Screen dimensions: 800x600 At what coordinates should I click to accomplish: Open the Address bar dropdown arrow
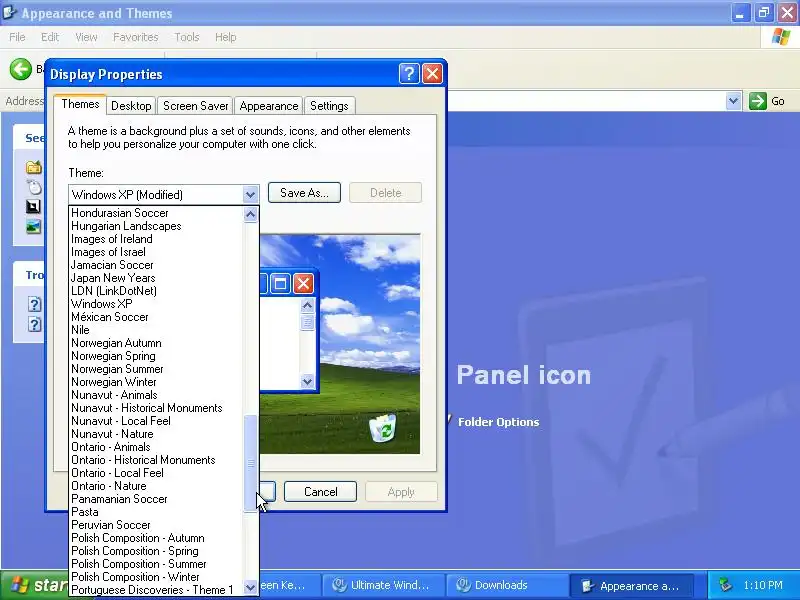click(x=733, y=101)
